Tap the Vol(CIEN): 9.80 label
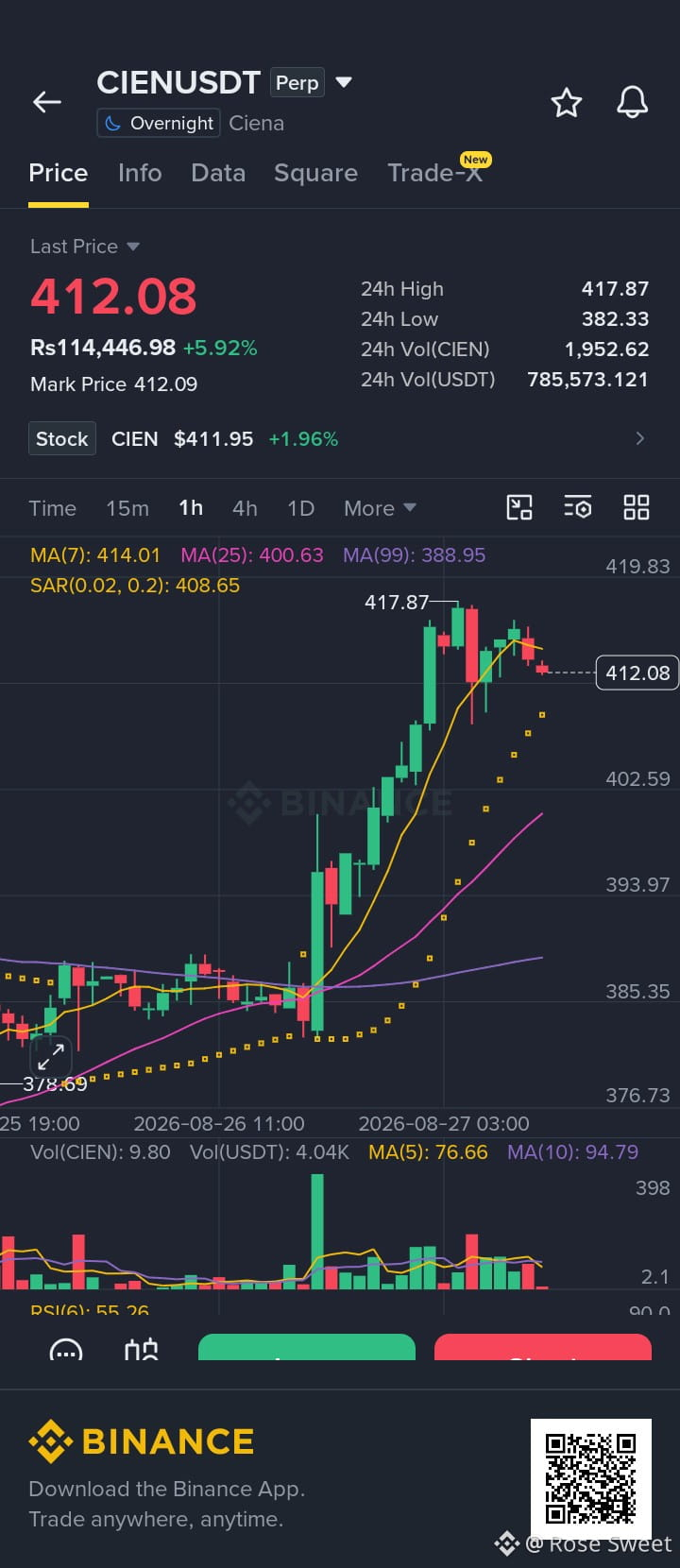 click(100, 1152)
